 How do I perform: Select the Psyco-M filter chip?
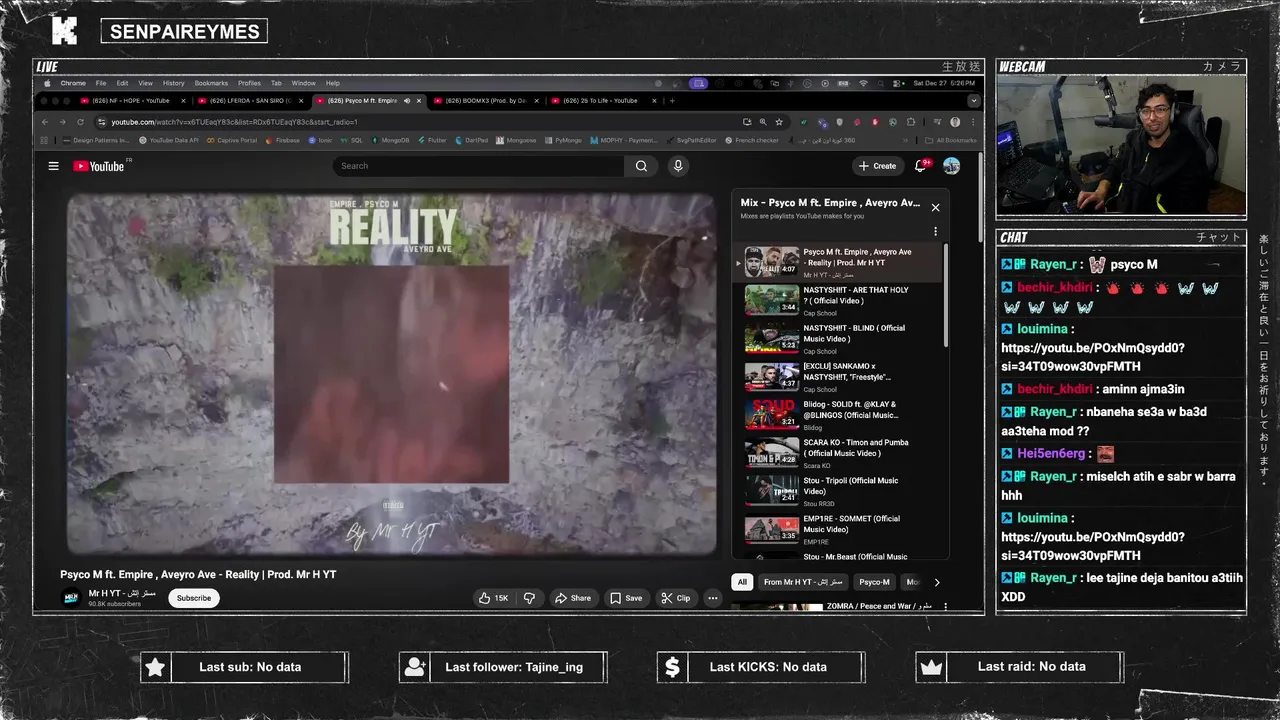pyautogui.click(x=874, y=582)
